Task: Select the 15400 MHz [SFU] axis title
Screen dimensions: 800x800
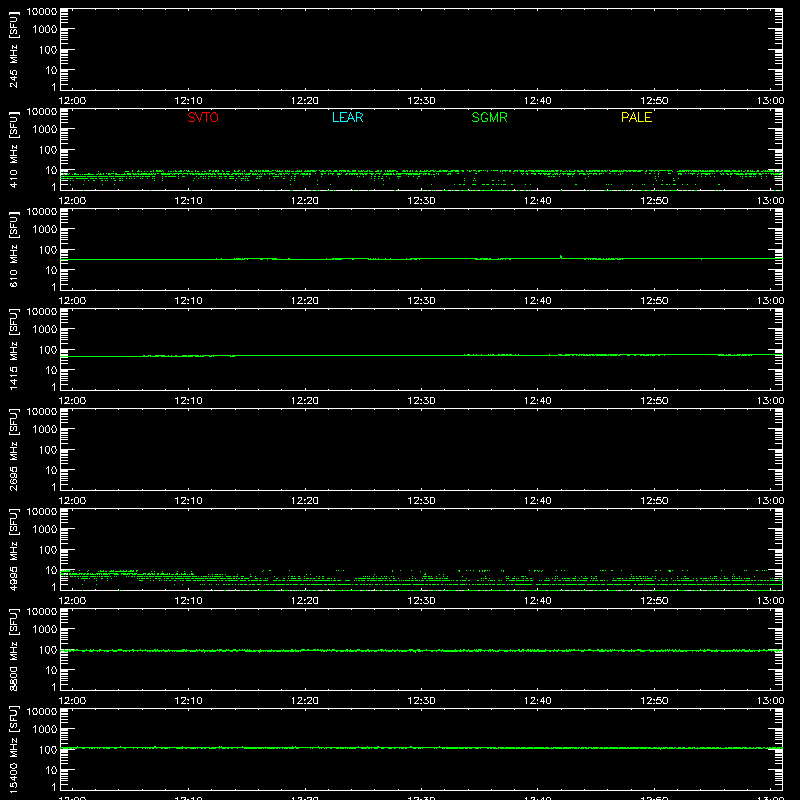Action: click(x=13, y=749)
